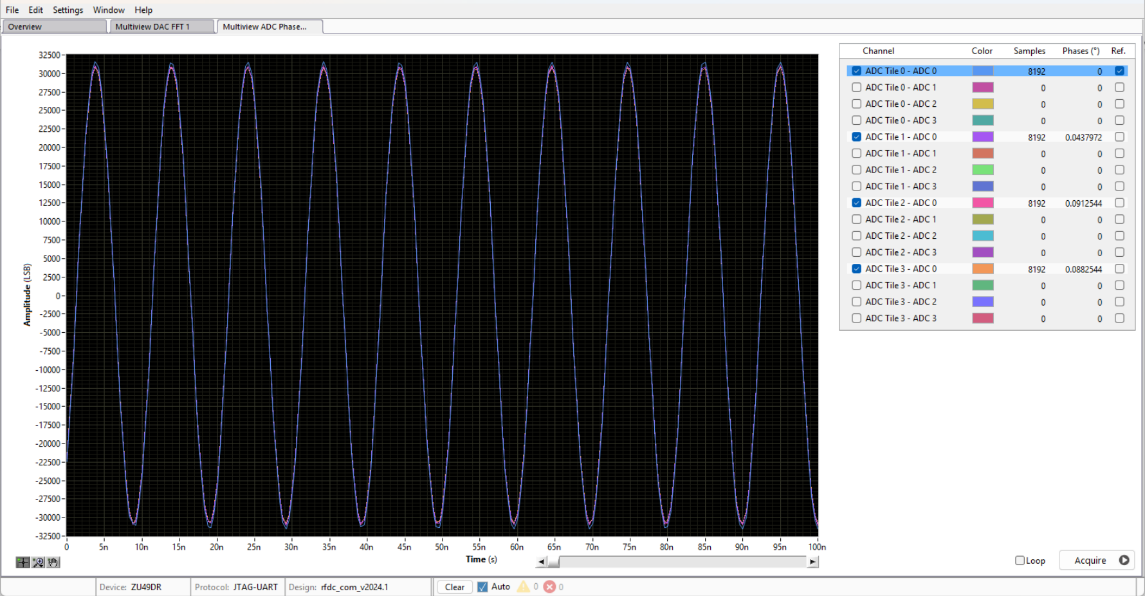Enable ADC Tile 3 - ADC 3 channel

(x=857, y=318)
